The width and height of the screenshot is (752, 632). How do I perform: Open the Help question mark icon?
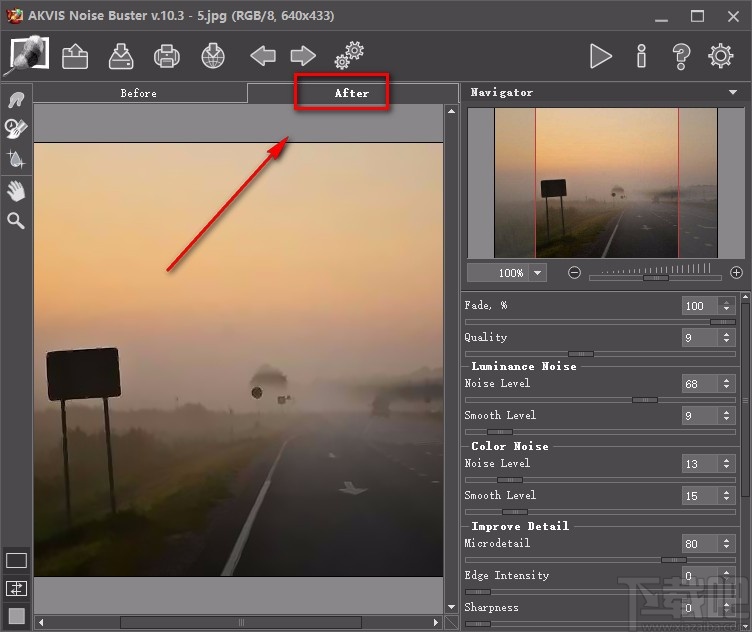click(x=681, y=56)
